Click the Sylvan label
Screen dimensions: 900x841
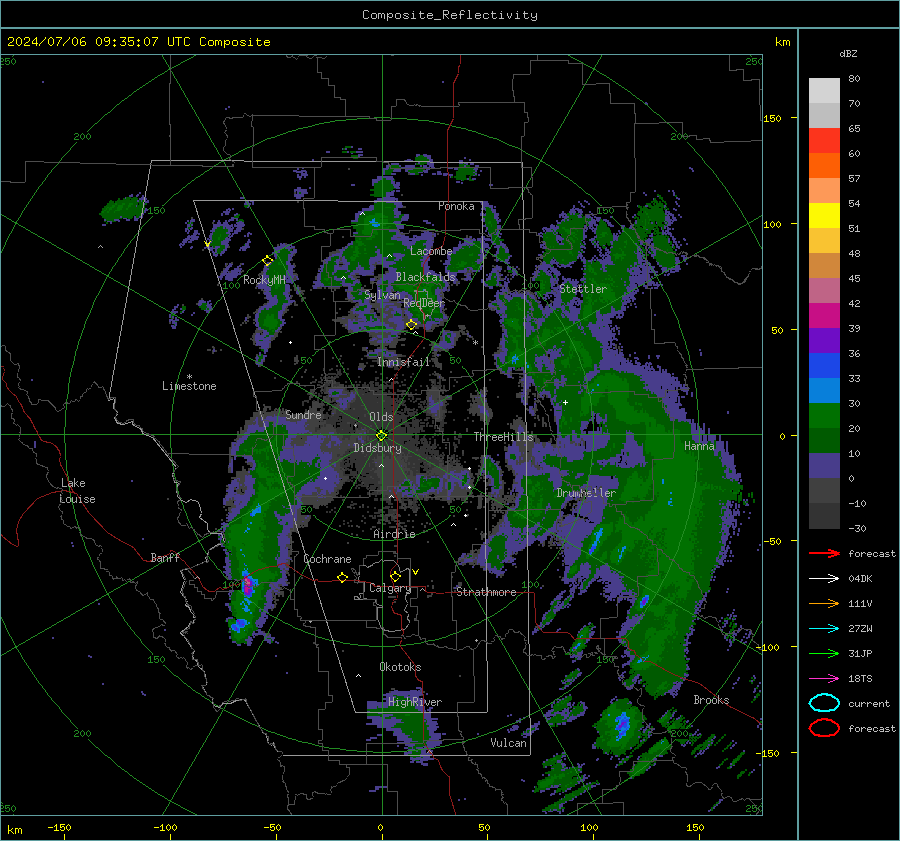(x=382, y=295)
